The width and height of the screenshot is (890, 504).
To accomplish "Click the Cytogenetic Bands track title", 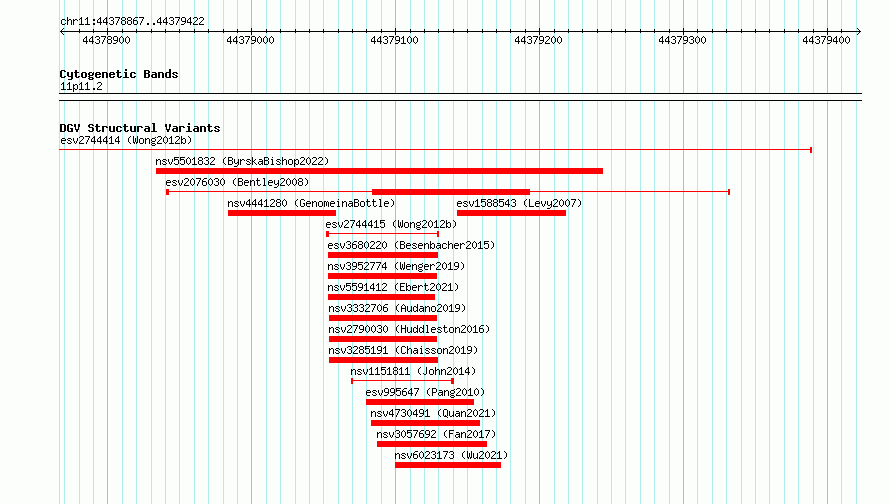I will [x=119, y=74].
